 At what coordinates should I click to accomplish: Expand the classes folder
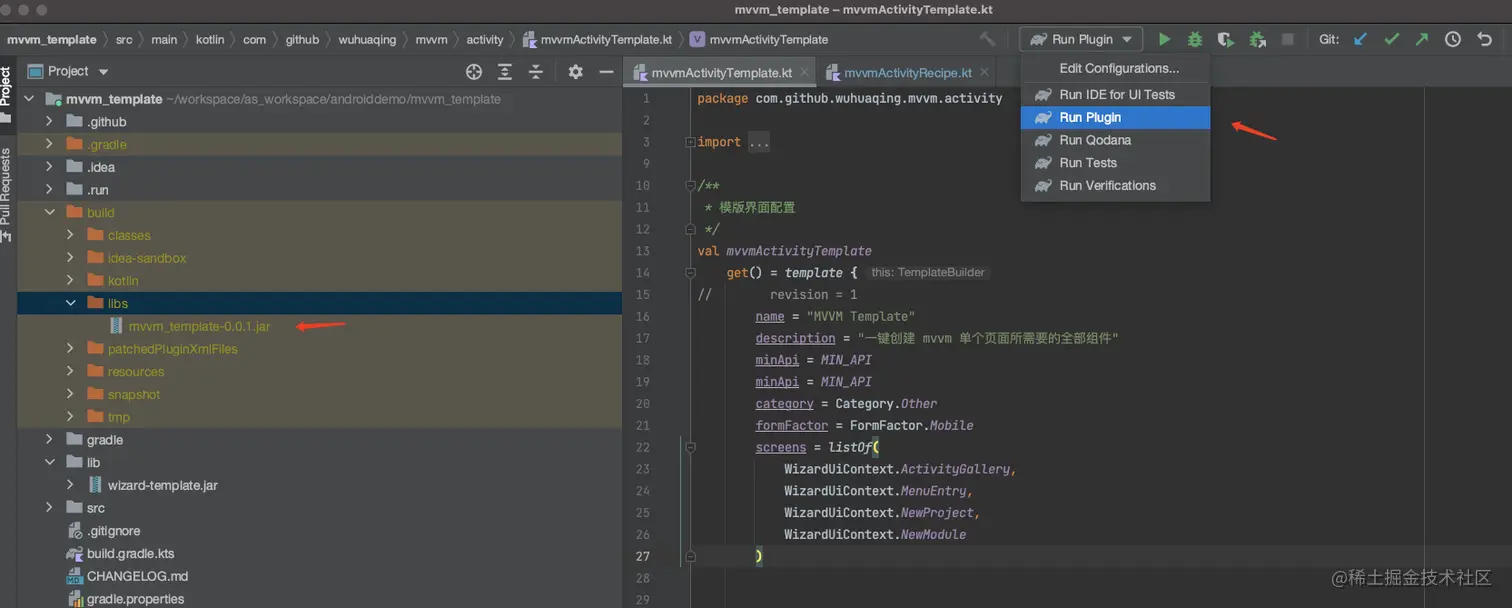70,235
